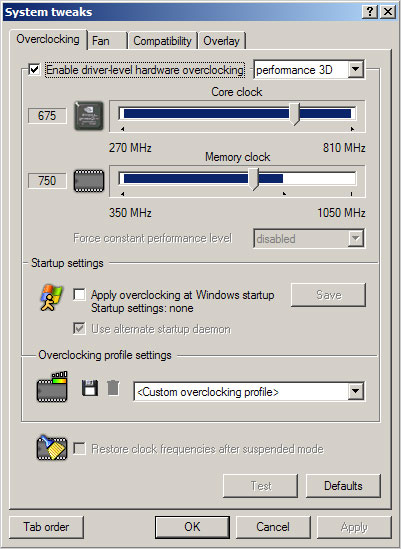The image size is (401, 549).
Task: Enable Apply overclocking at Windows startup
Action: point(79,294)
